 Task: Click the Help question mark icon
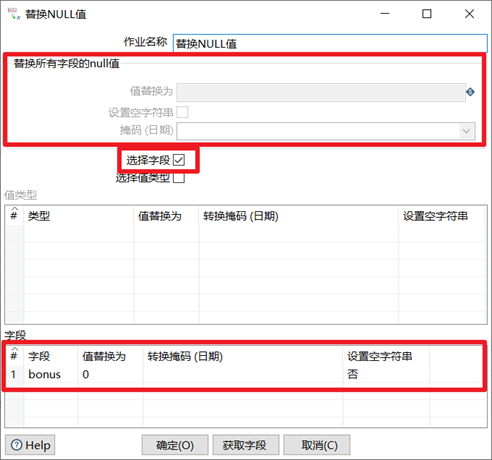[x=17, y=445]
